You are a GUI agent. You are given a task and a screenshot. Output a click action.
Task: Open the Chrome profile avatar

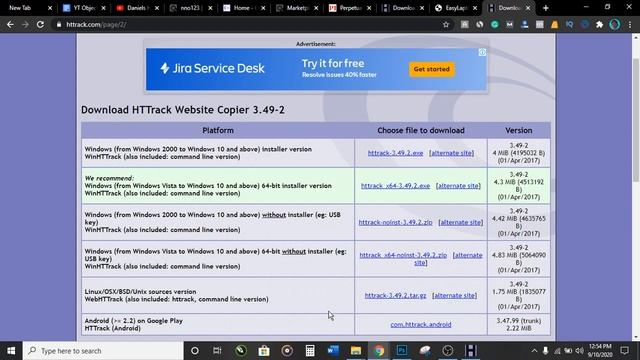click(x=614, y=24)
